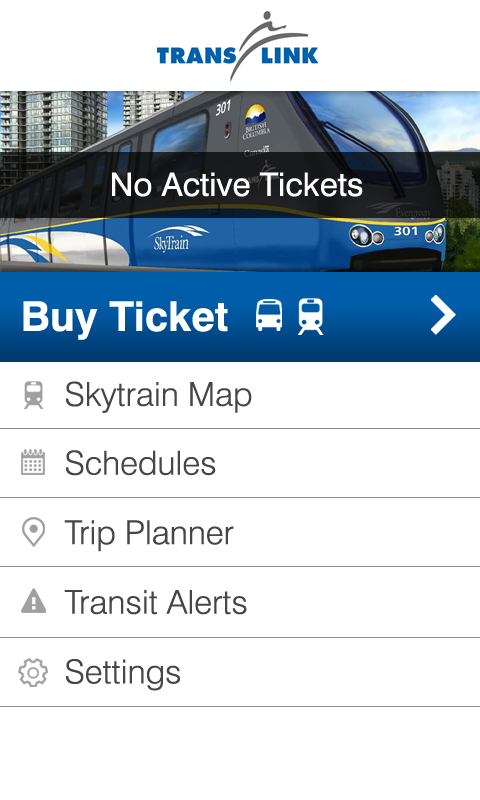480x800 pixels.
Task: Expand Buy Ticket using the right chevron
Action: pyautogui.click(x=443, y=316)
